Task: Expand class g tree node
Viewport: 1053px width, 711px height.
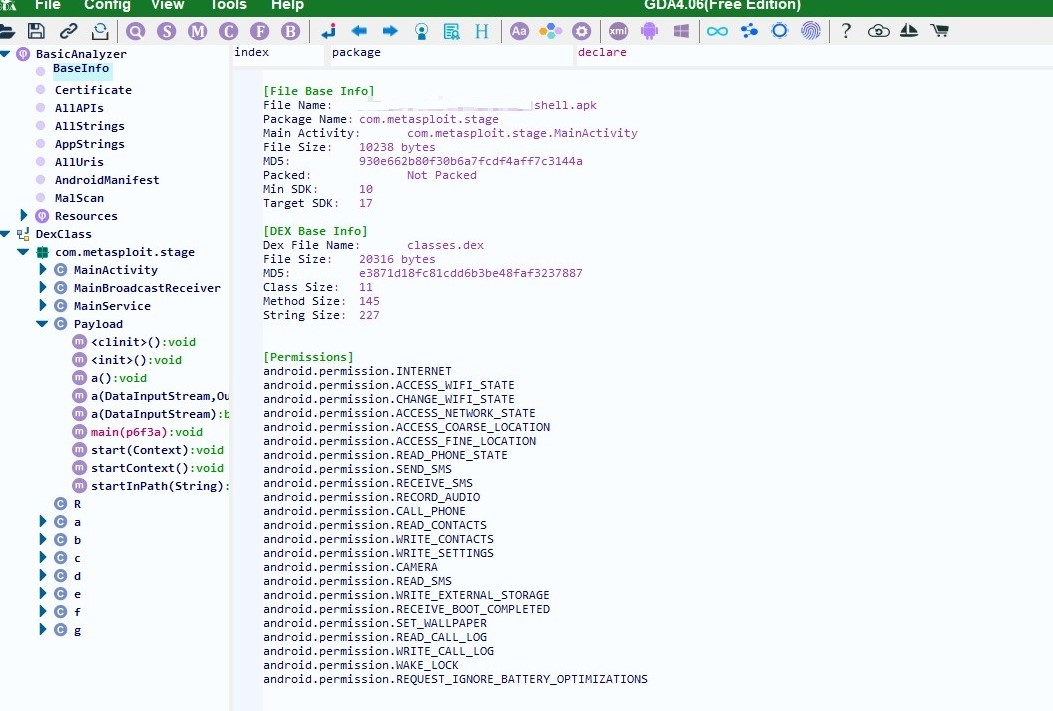Action: tap(42, 629)
